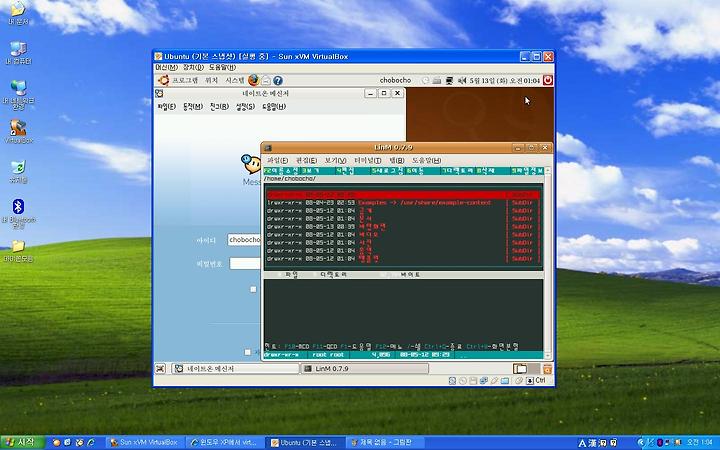Screen dimensions: 720x450
Task: Open the VirtualBox shortcut on the desktop
Action: pyautogui.click(x=18, y=128)
